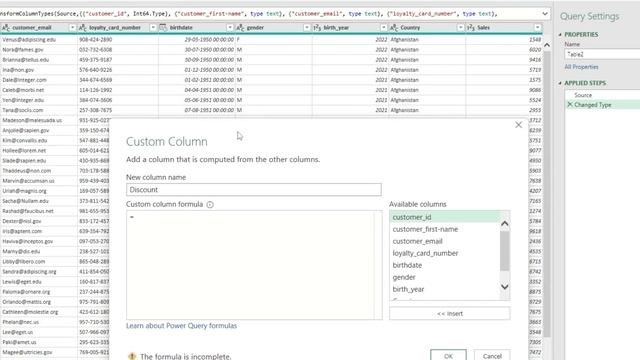Expand the formula bar chevron
Screen dimensions: 640x360
pyautogui.click(x=545, y=14)
